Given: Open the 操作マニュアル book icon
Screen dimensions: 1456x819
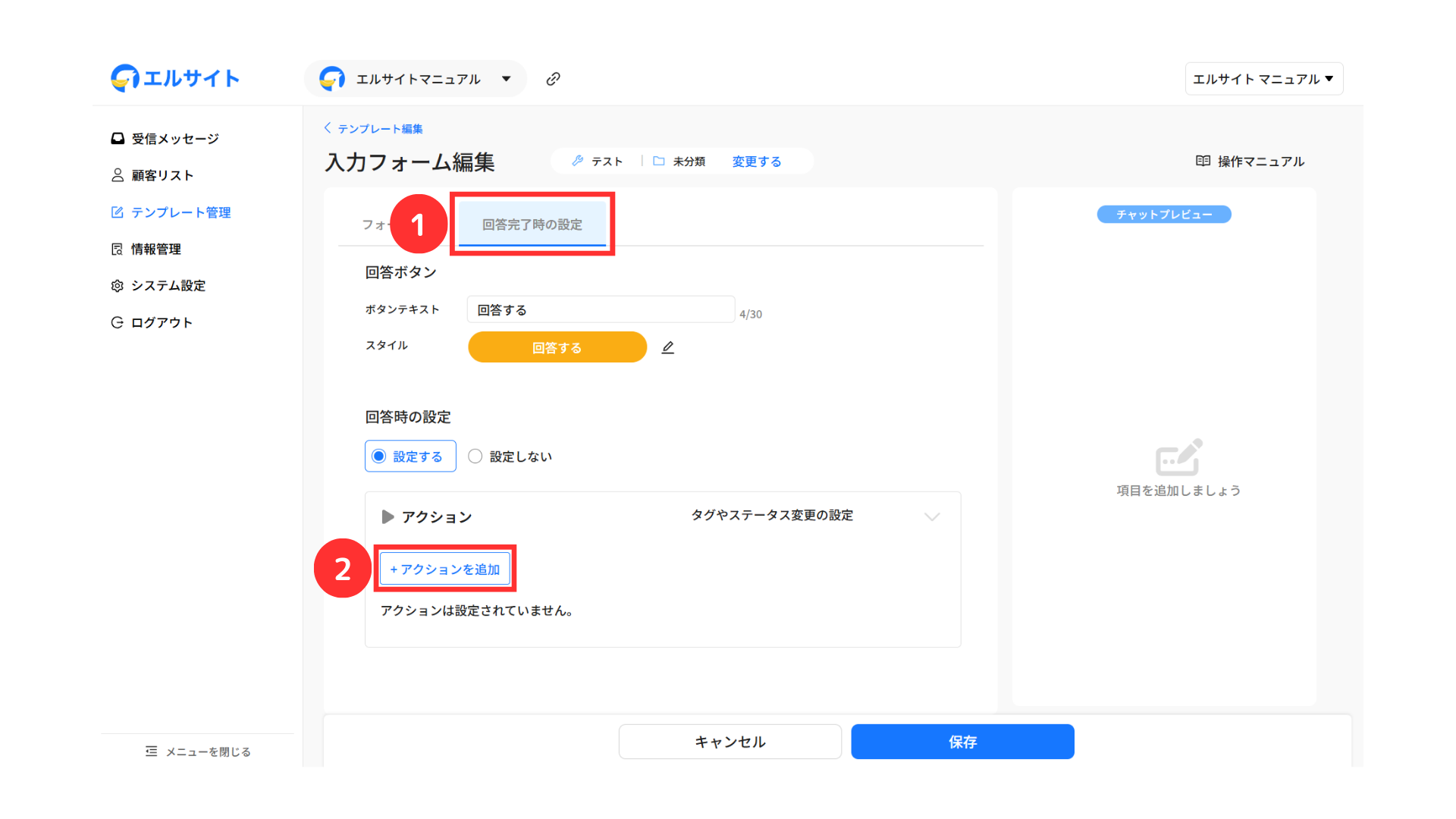Looking at the screenshot, I should tap(1203, 161).
